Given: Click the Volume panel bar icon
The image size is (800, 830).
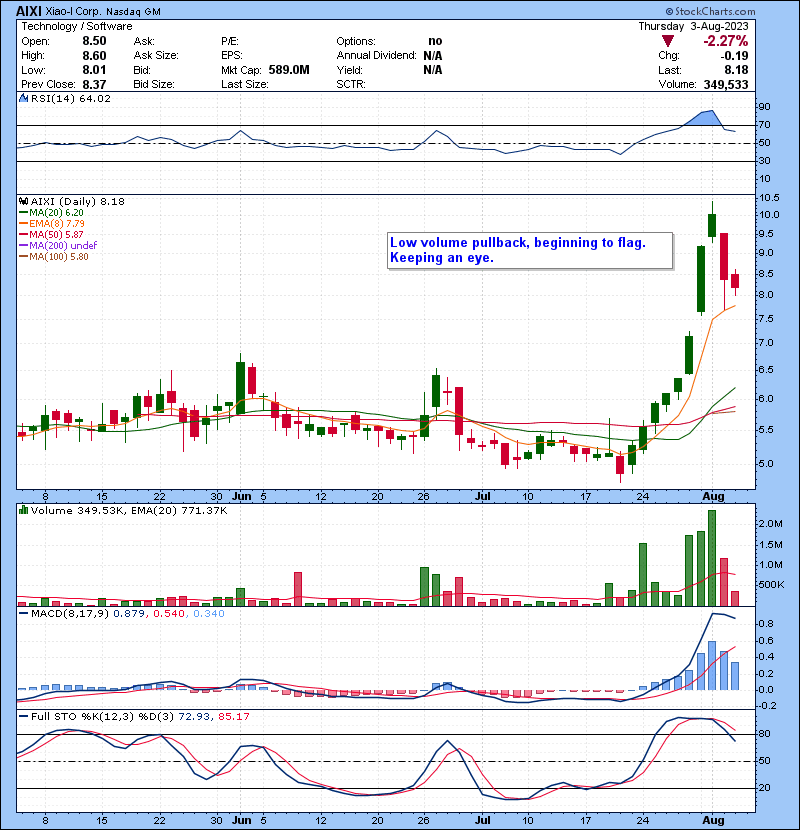Looking at the screenshot, I should (x=23, y=510).
